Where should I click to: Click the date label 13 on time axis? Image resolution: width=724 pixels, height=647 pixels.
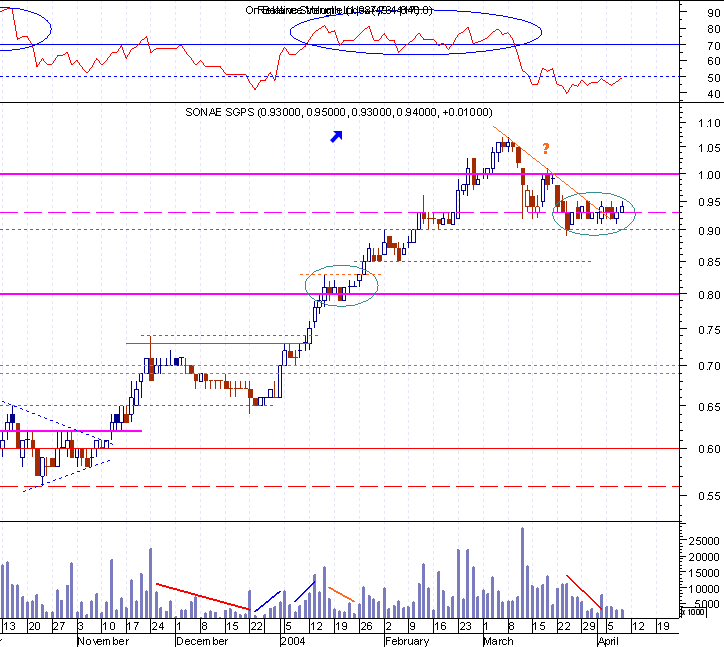[9, 627]
